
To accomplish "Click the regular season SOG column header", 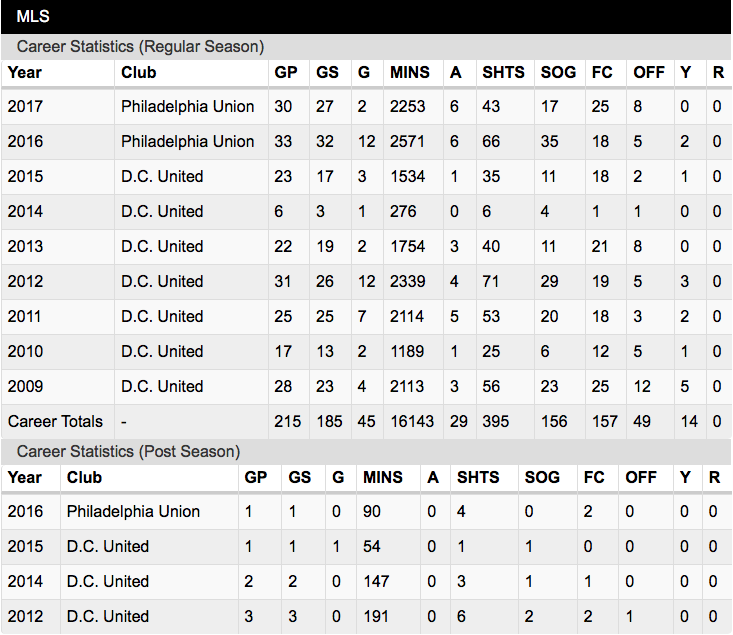I will point(558,72).
